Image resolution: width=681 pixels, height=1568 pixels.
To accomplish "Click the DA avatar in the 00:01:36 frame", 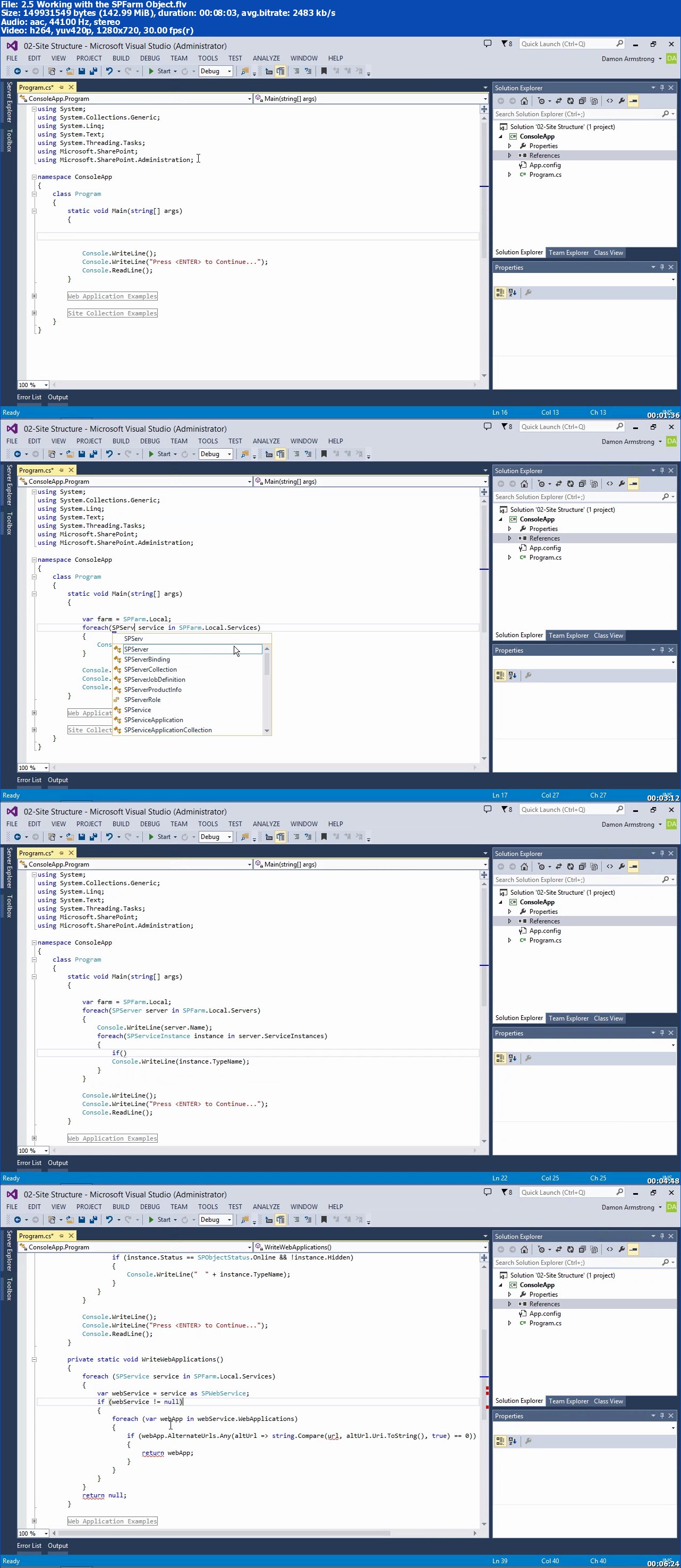I will (671, 59).
